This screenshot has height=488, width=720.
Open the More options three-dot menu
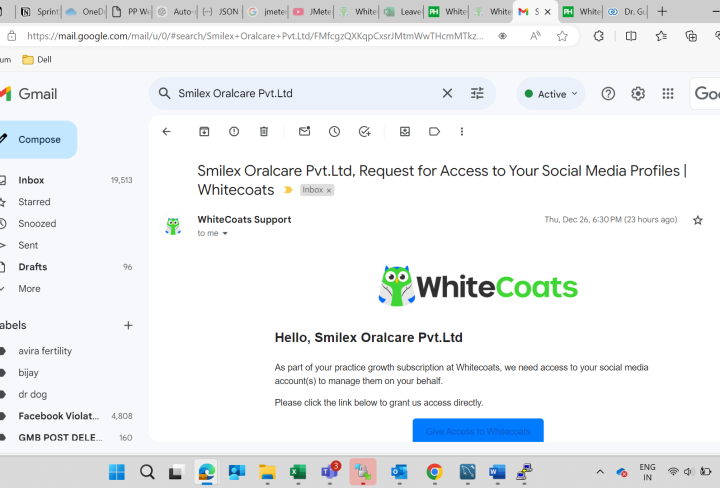[x=461, y=132]
